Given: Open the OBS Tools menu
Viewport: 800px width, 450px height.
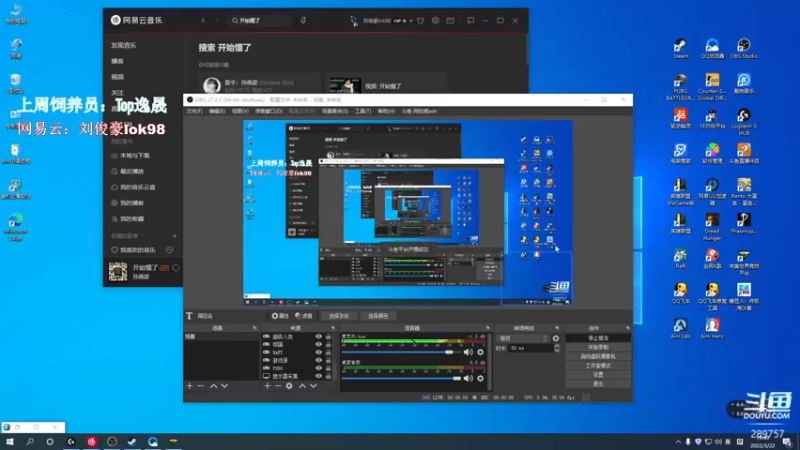Looking at the screenshot, I should tap(363, 111).
